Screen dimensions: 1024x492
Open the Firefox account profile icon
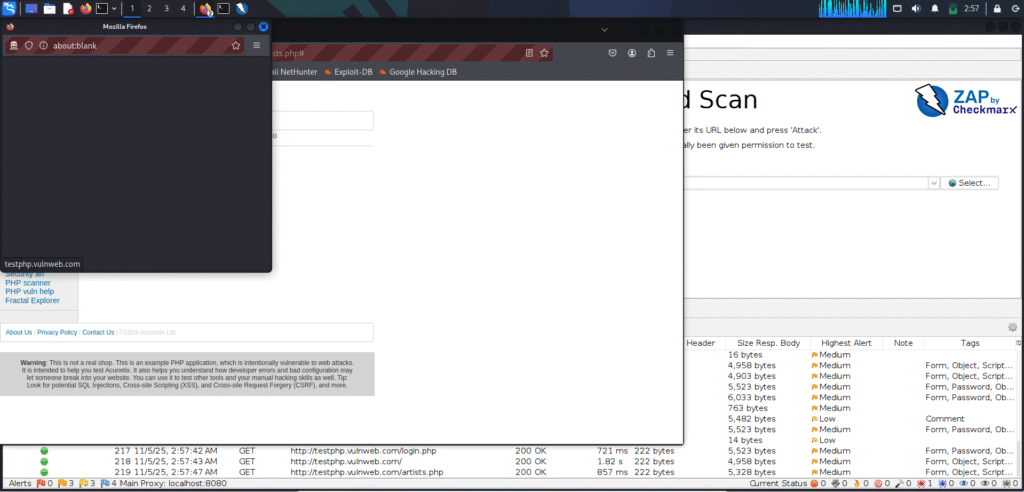(x=633, y=53)
